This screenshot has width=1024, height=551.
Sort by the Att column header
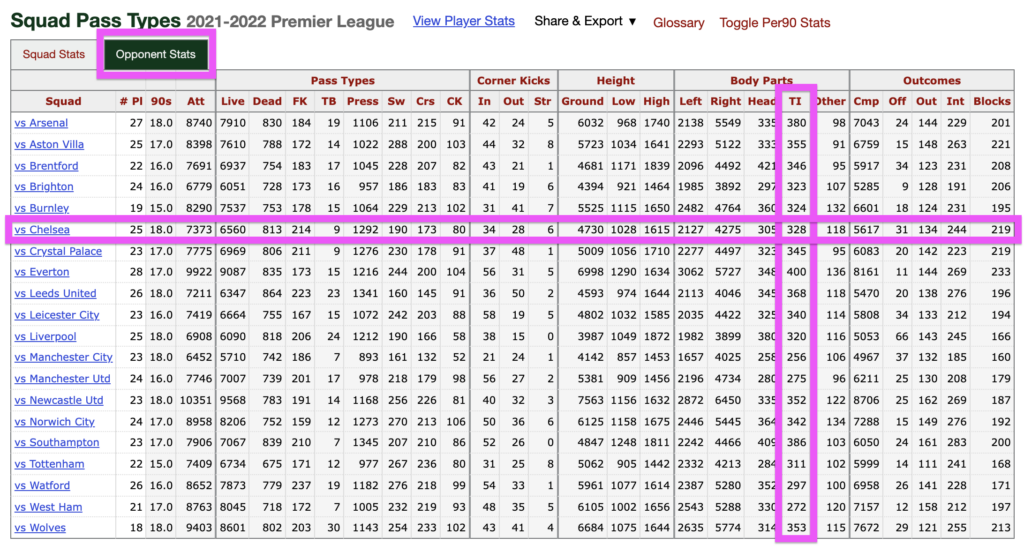196,101
